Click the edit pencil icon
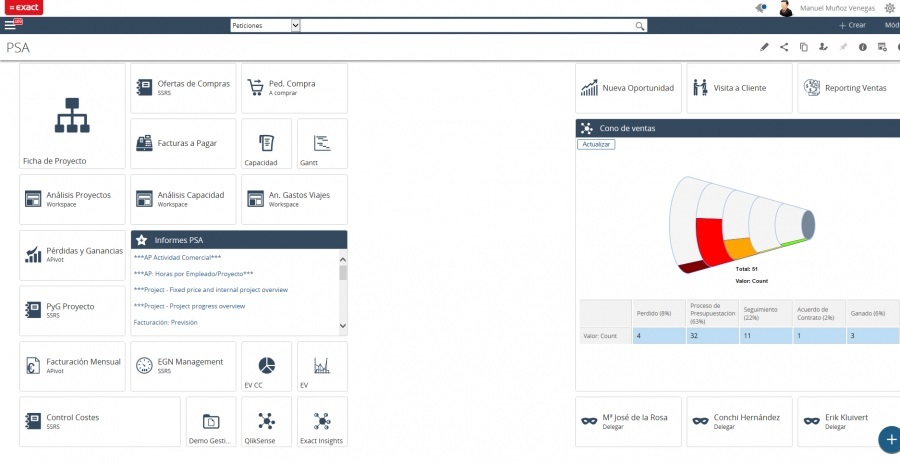The height and width of the screenshot is (462, 900). [x=765, y=47]
